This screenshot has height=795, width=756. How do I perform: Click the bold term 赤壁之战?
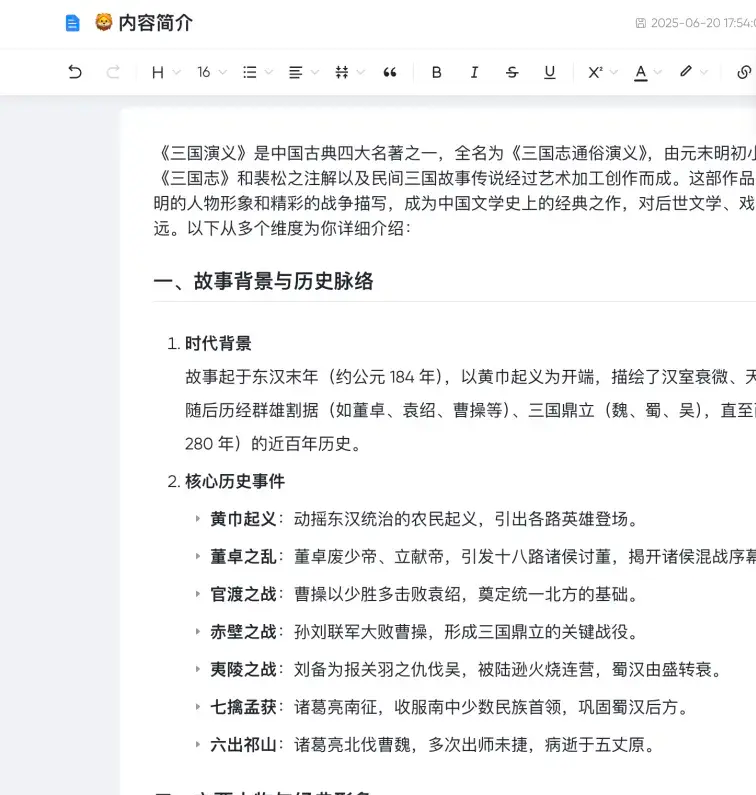243,632
